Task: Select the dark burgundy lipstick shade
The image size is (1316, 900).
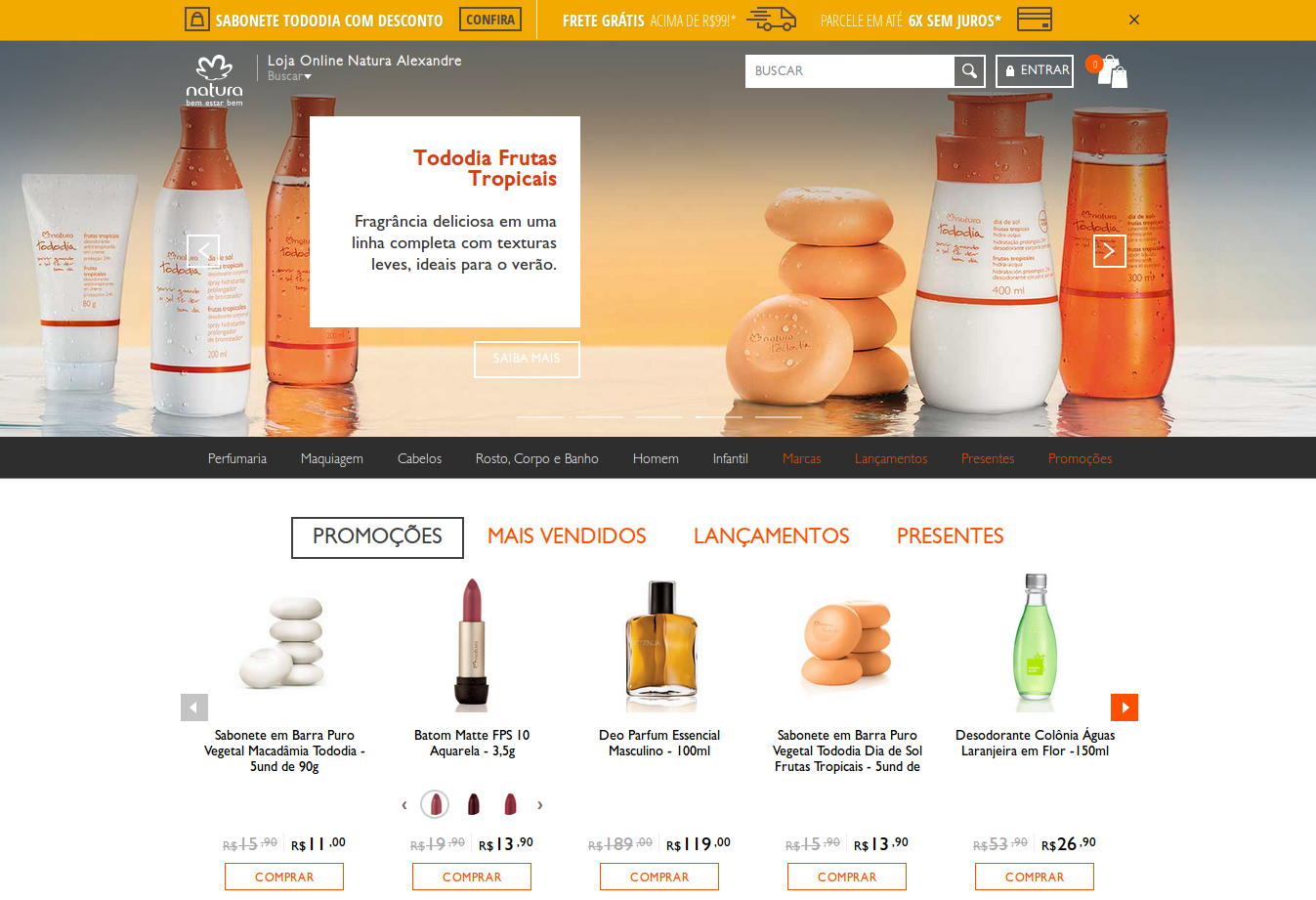Action: pos(474,804)
